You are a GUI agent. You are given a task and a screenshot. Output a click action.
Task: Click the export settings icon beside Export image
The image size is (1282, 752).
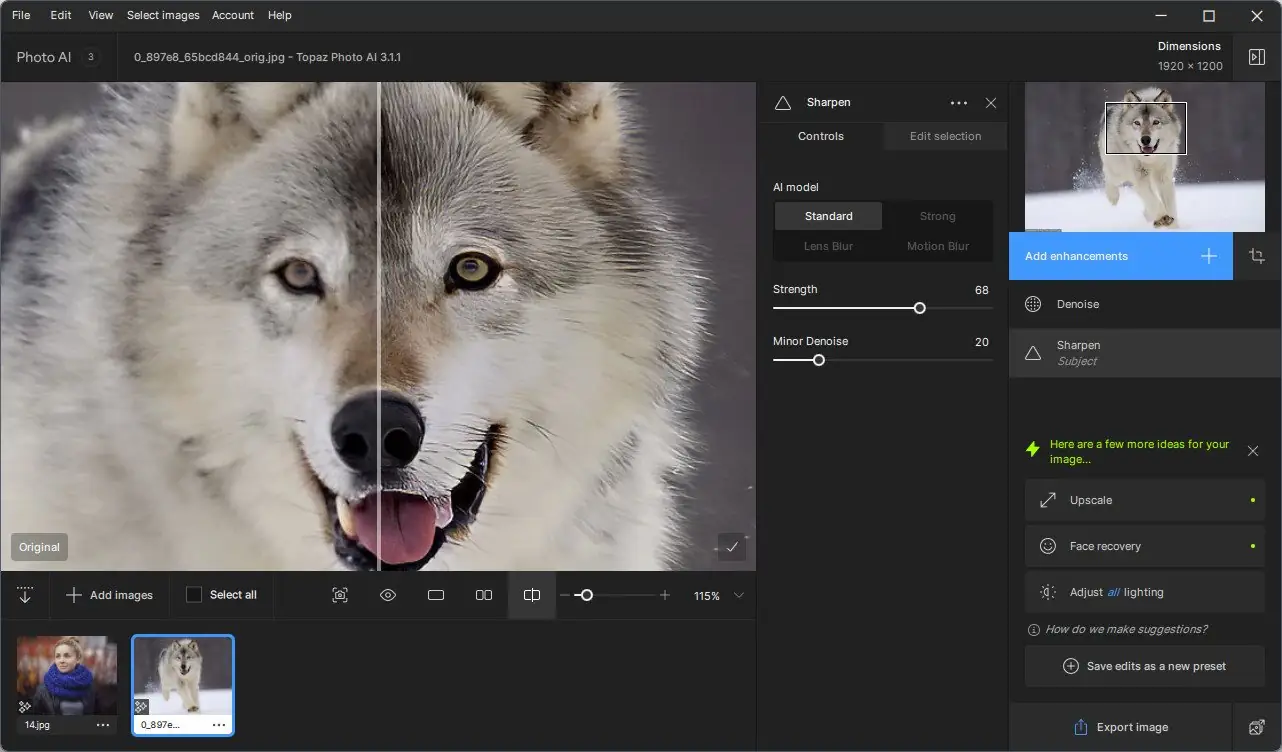click(1257, 727)
